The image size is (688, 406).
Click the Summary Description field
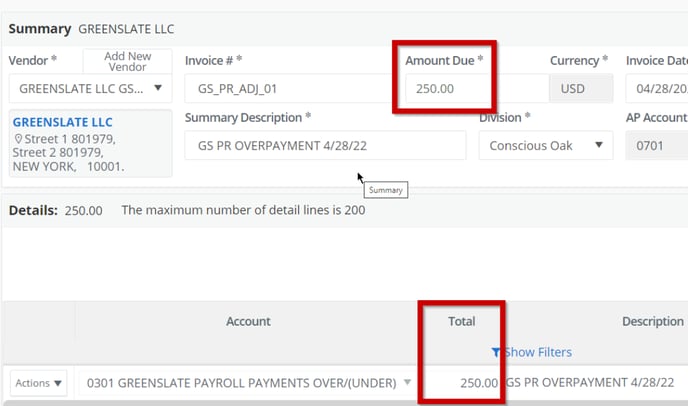tap(325, 145)
